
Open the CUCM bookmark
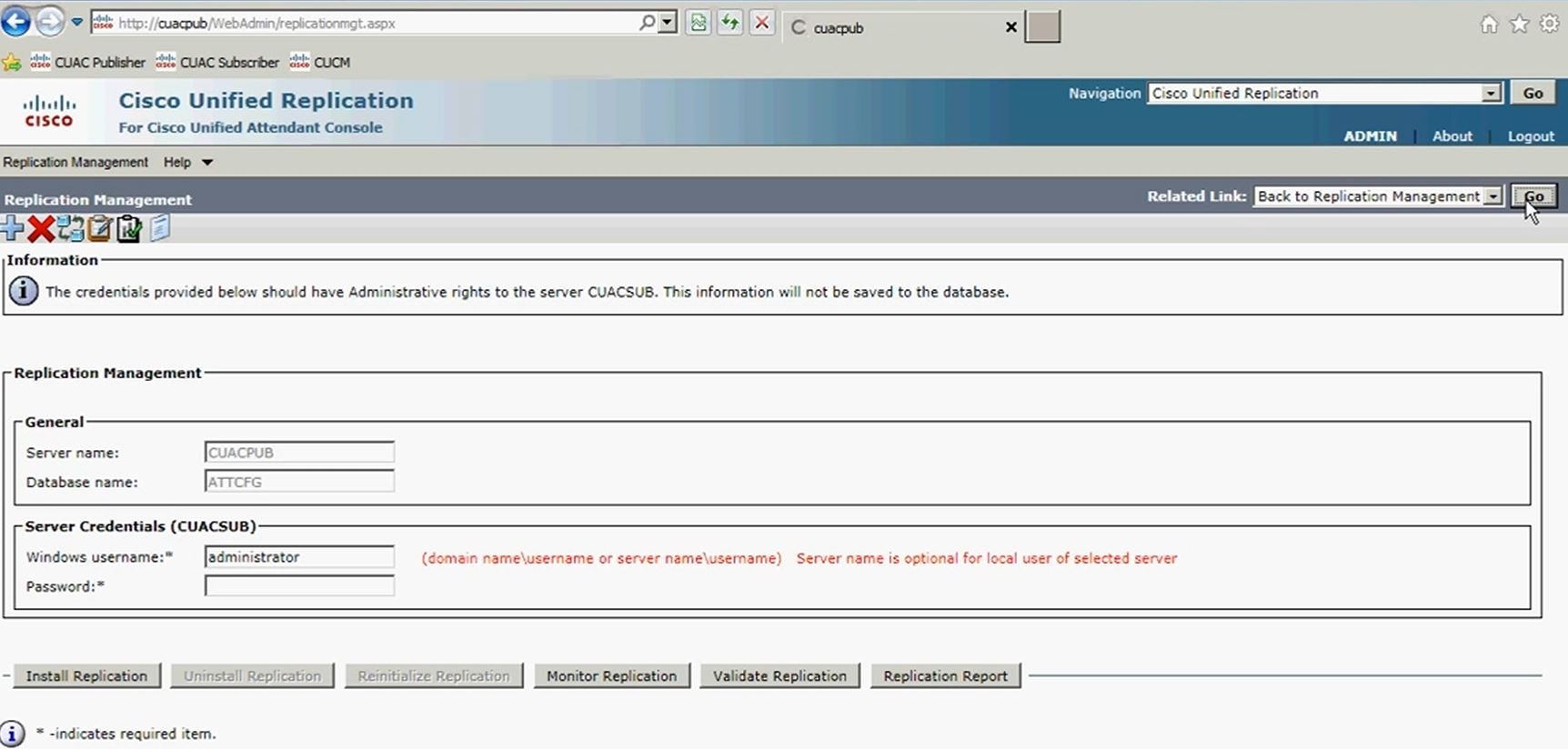(x=320, y=62)
